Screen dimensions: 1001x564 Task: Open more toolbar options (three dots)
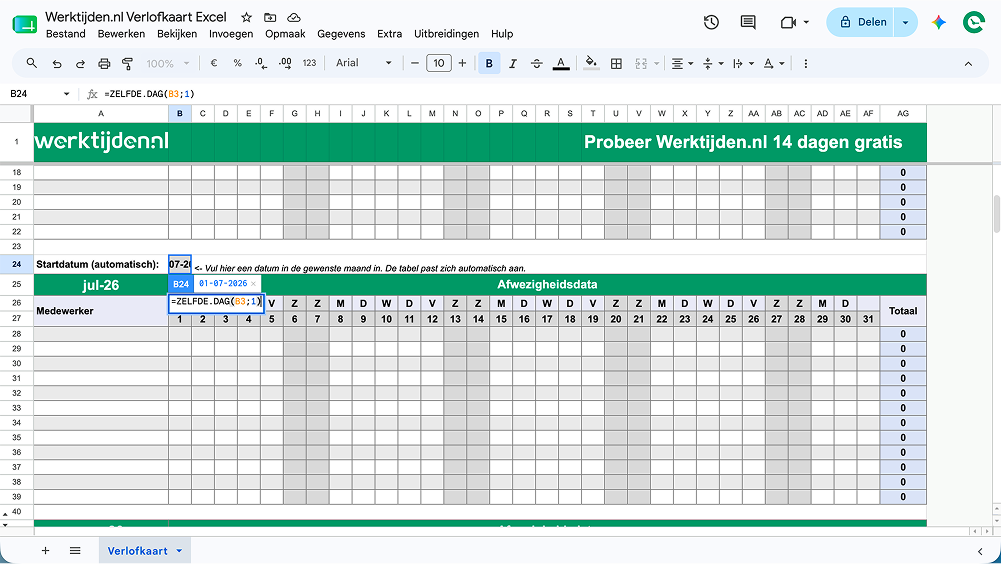tap(806, 63)
